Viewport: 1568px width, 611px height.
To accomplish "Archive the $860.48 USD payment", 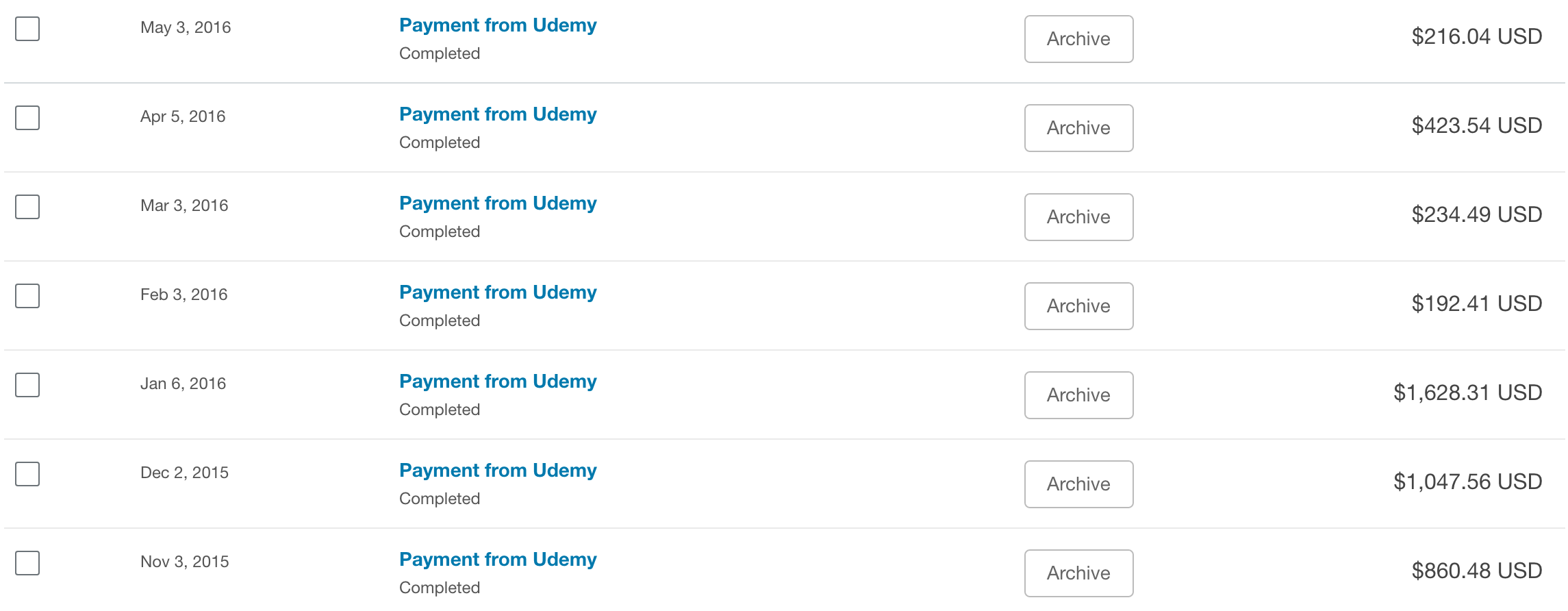I will (x=1078, y=573).
